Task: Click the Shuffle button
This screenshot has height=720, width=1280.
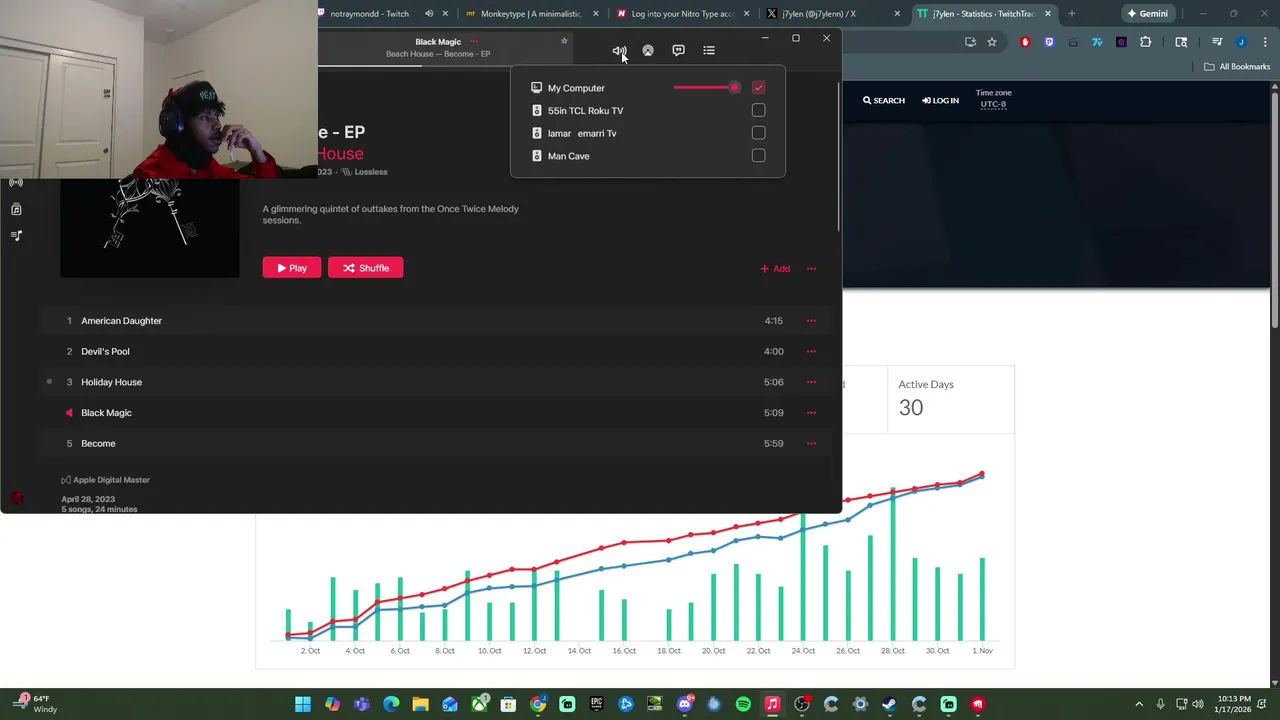Action: coord(366,268)
